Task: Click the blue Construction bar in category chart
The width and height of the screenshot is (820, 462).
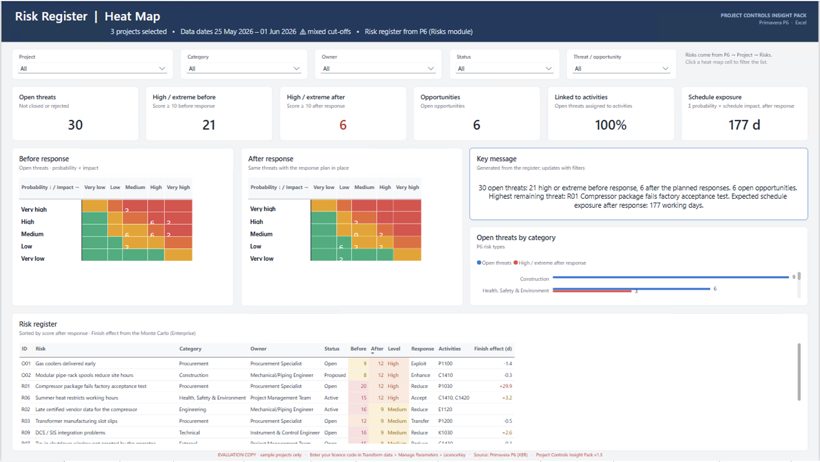Action: click(670, 277)
